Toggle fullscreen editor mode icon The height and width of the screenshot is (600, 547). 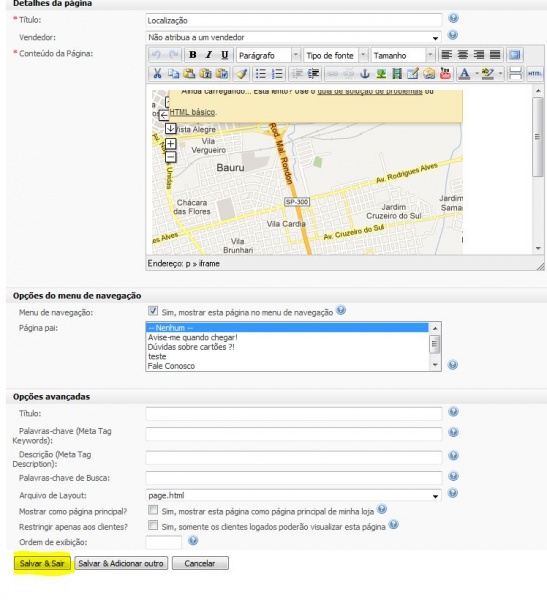click(515, 55)
